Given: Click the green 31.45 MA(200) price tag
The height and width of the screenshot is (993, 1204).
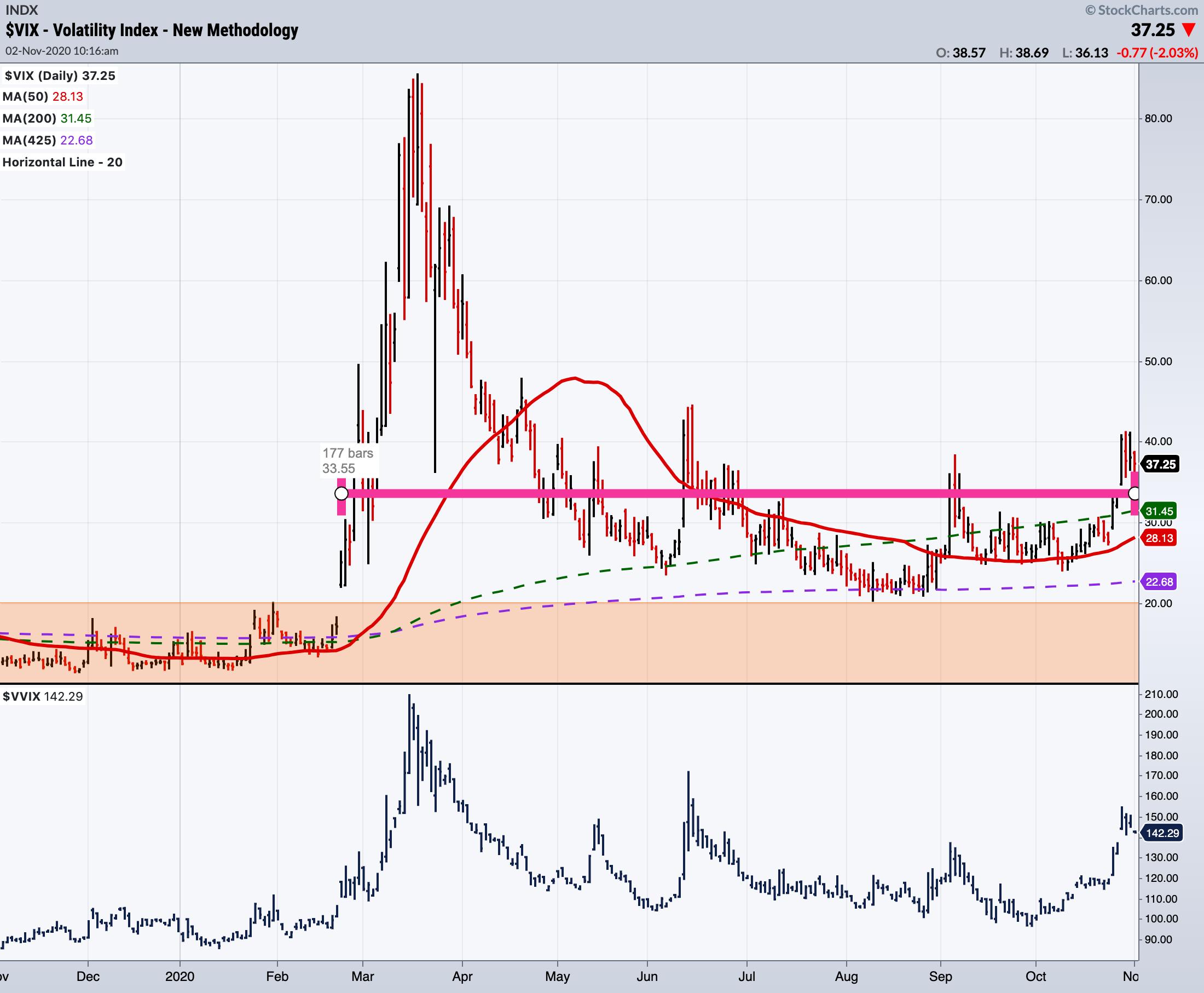Looking at the screenshot, I should 1159,511.
